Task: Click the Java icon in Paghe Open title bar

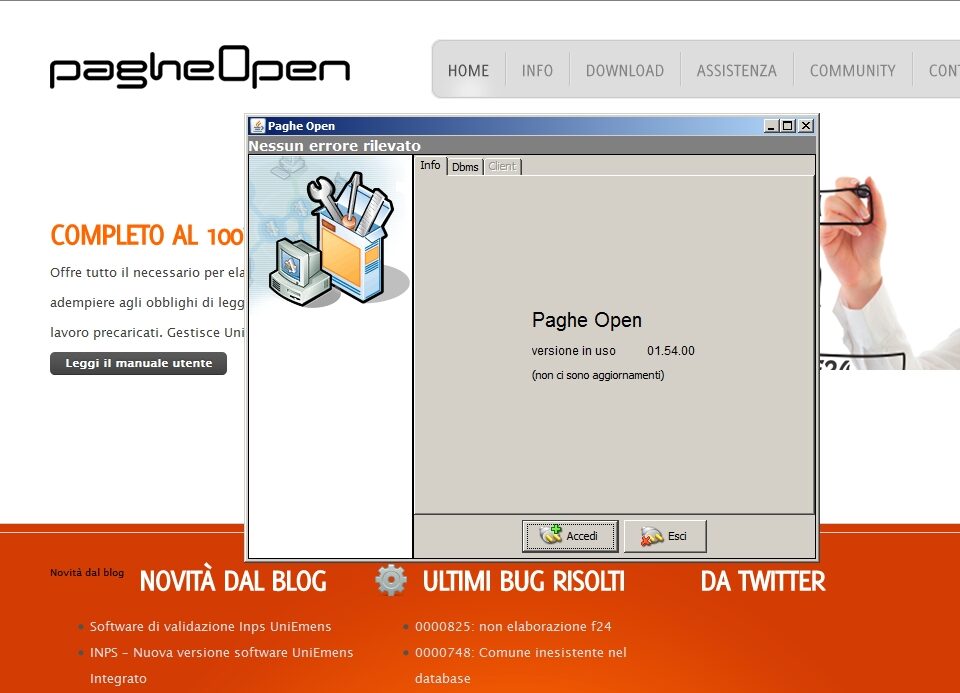Action: coord(257,126)
